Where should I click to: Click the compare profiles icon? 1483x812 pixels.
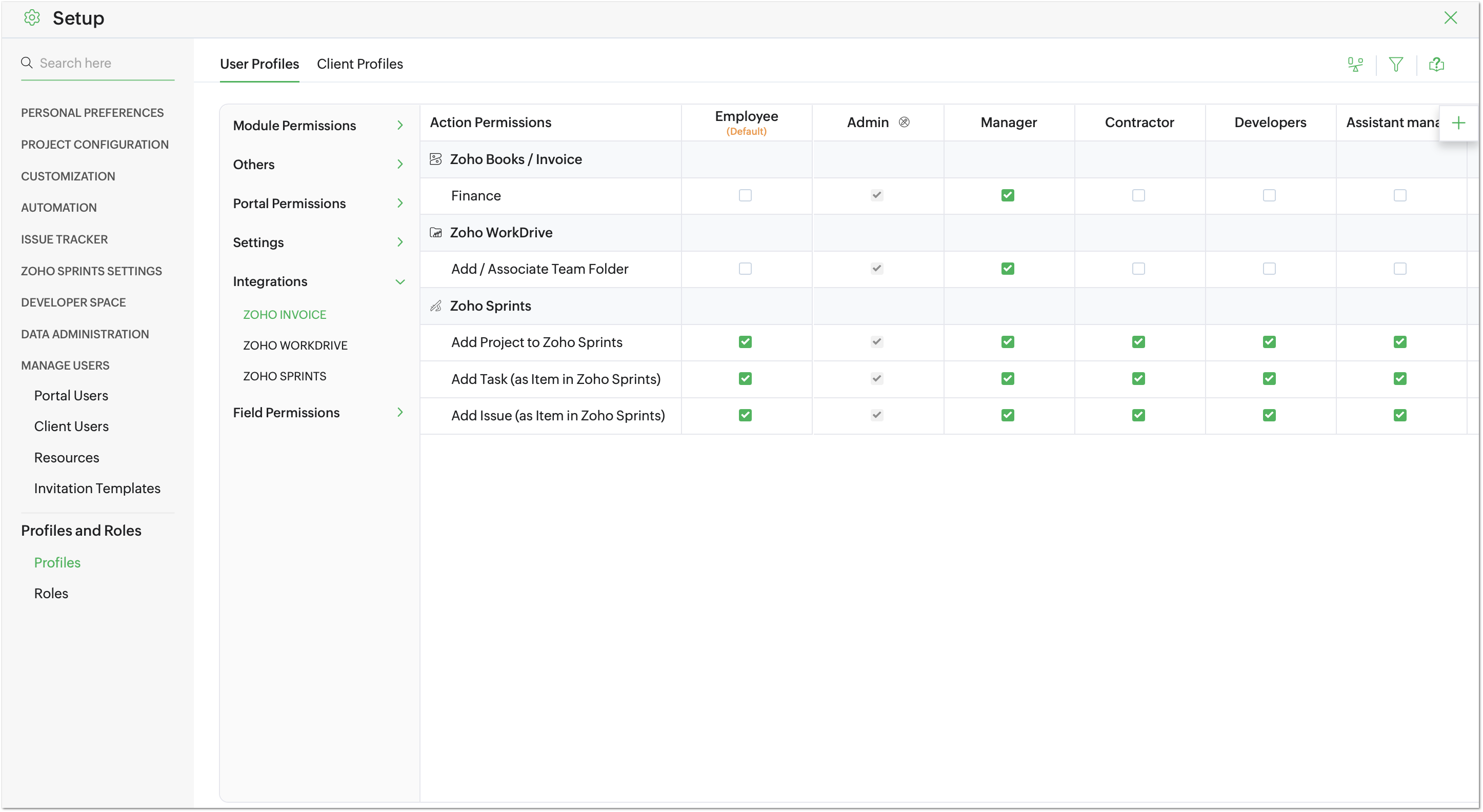click(1355, 65)
